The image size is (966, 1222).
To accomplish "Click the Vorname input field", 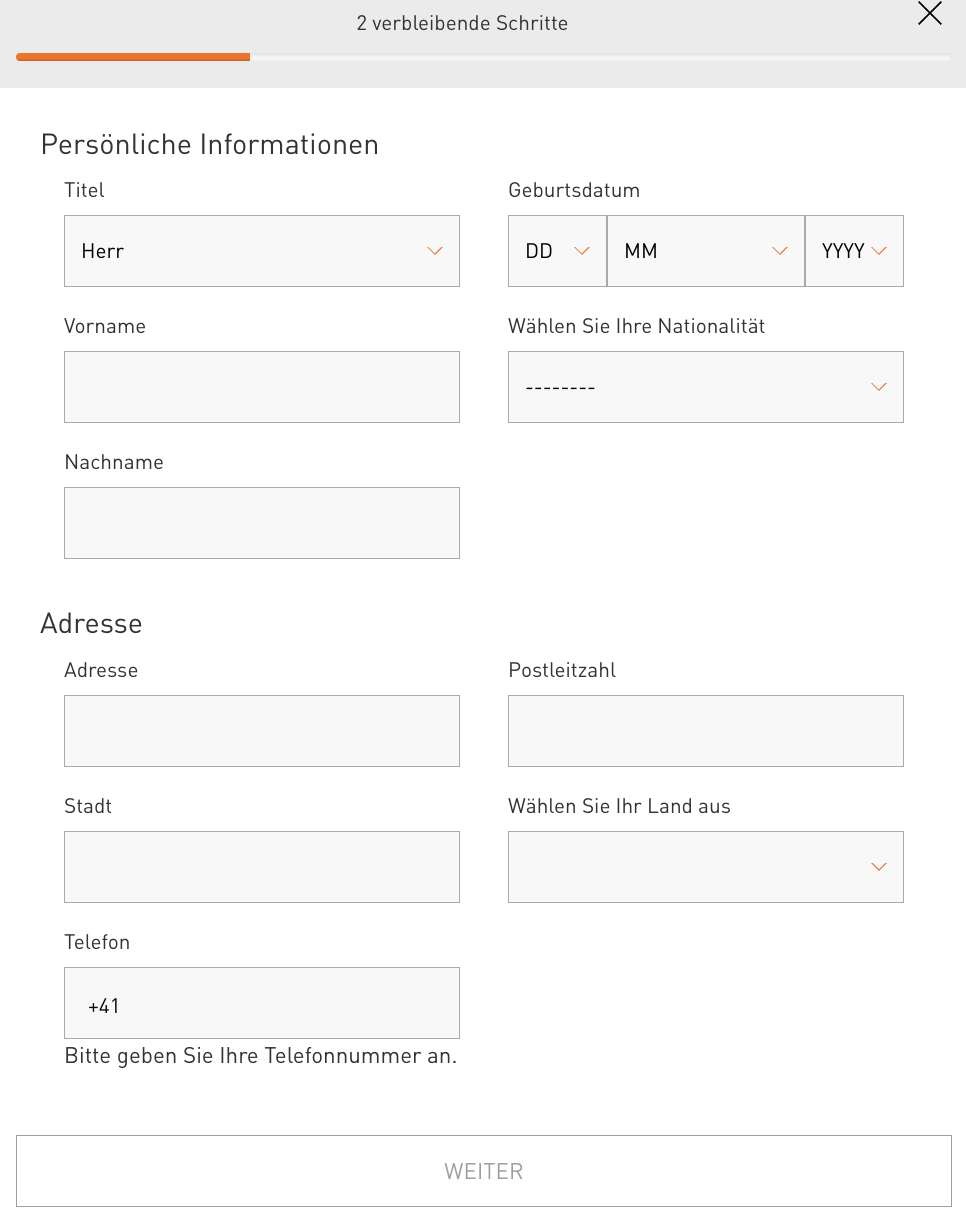I will click(x=261, y=387).
